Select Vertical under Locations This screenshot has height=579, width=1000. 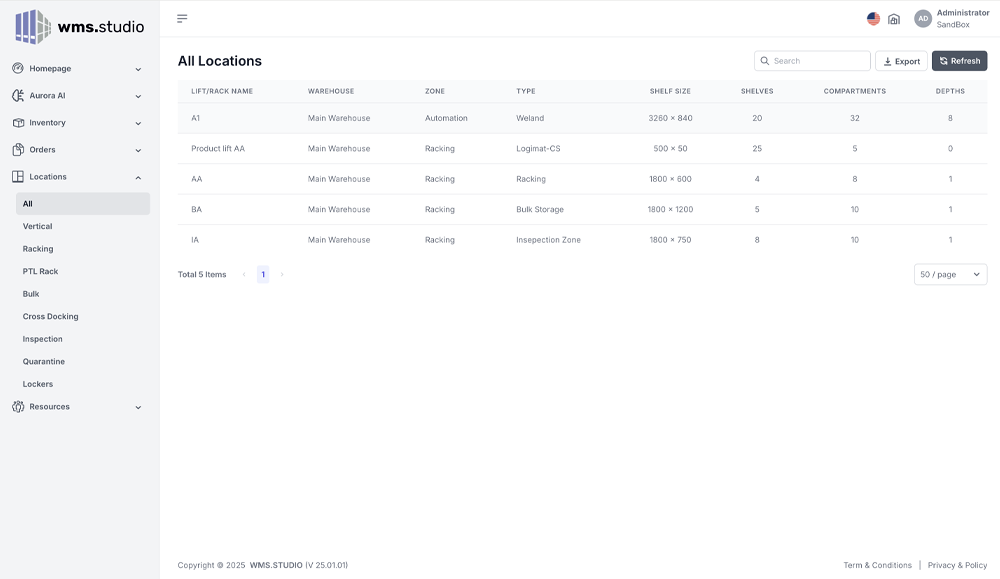click(38, 227)
